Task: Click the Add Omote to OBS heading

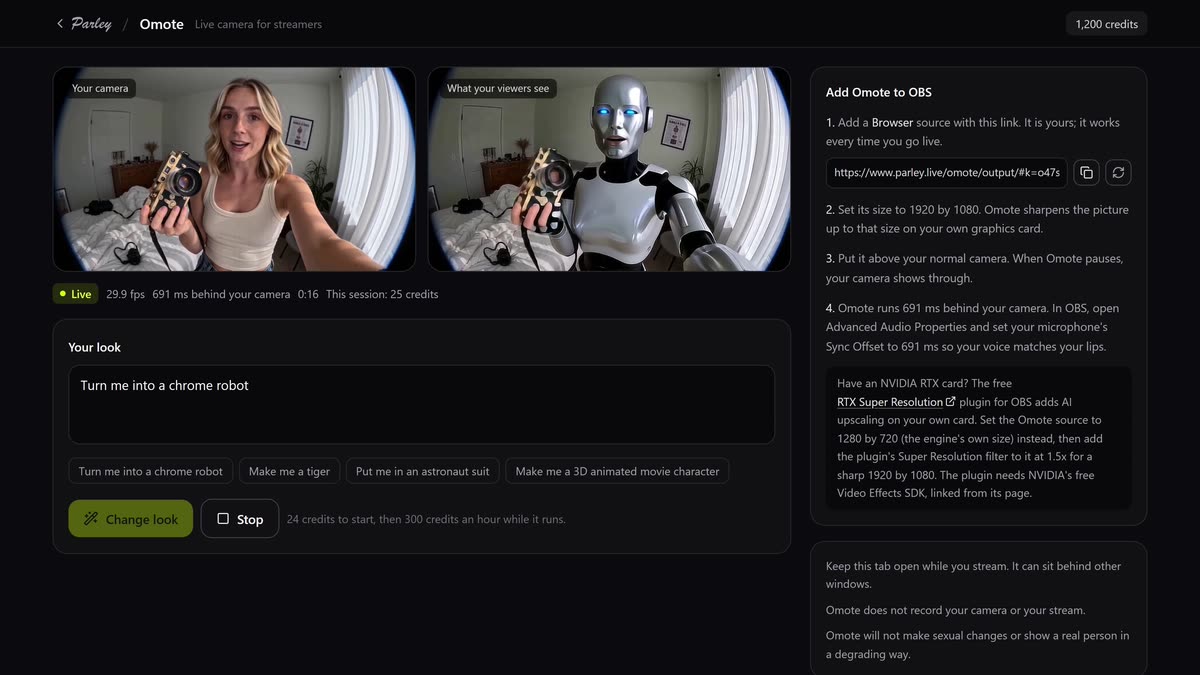Action: (x=878, y=92)
